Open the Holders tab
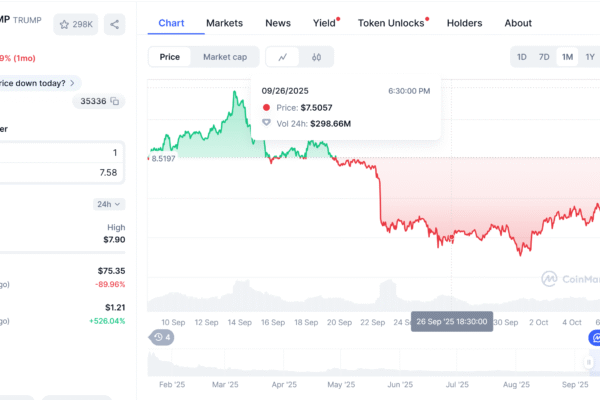The image size is (600, 400). pos(464,23)
